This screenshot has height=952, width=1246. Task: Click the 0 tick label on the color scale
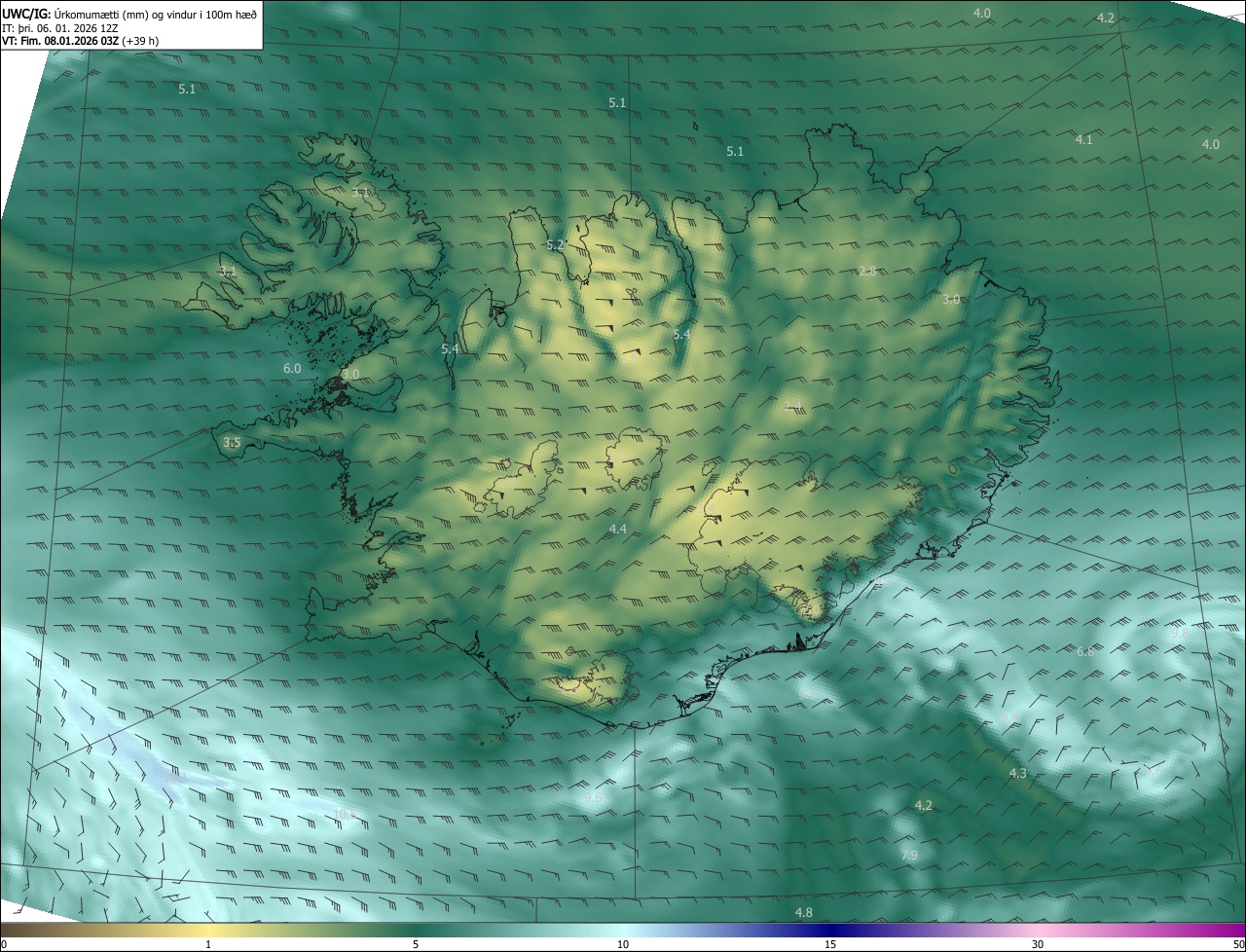tap(4, 944)
